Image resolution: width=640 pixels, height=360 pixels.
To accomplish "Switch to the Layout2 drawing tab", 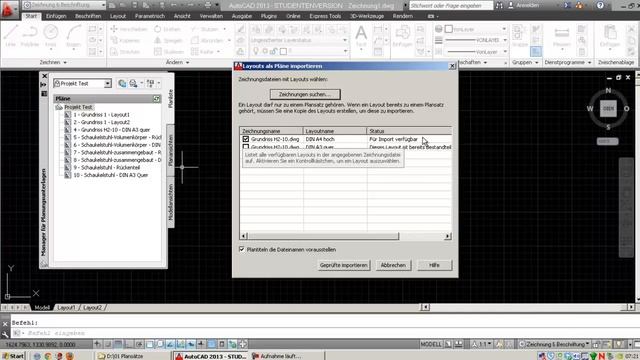I will tap(92, 308).
